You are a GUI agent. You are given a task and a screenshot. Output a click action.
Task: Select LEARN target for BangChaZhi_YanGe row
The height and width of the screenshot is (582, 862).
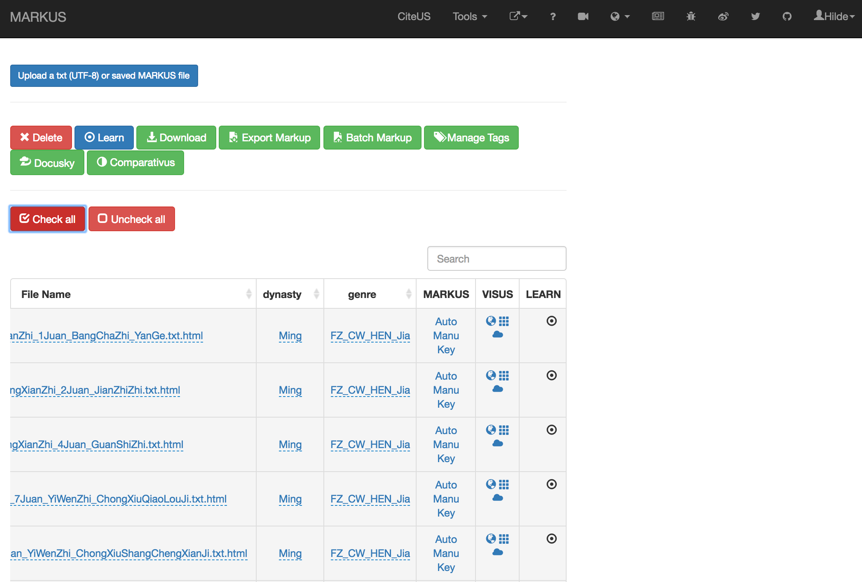[x=551, y=321]
